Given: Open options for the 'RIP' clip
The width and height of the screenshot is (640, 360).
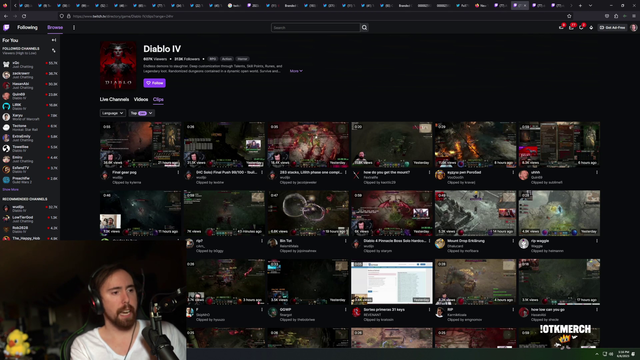Looking at the screenshot, I should (513, 310).
